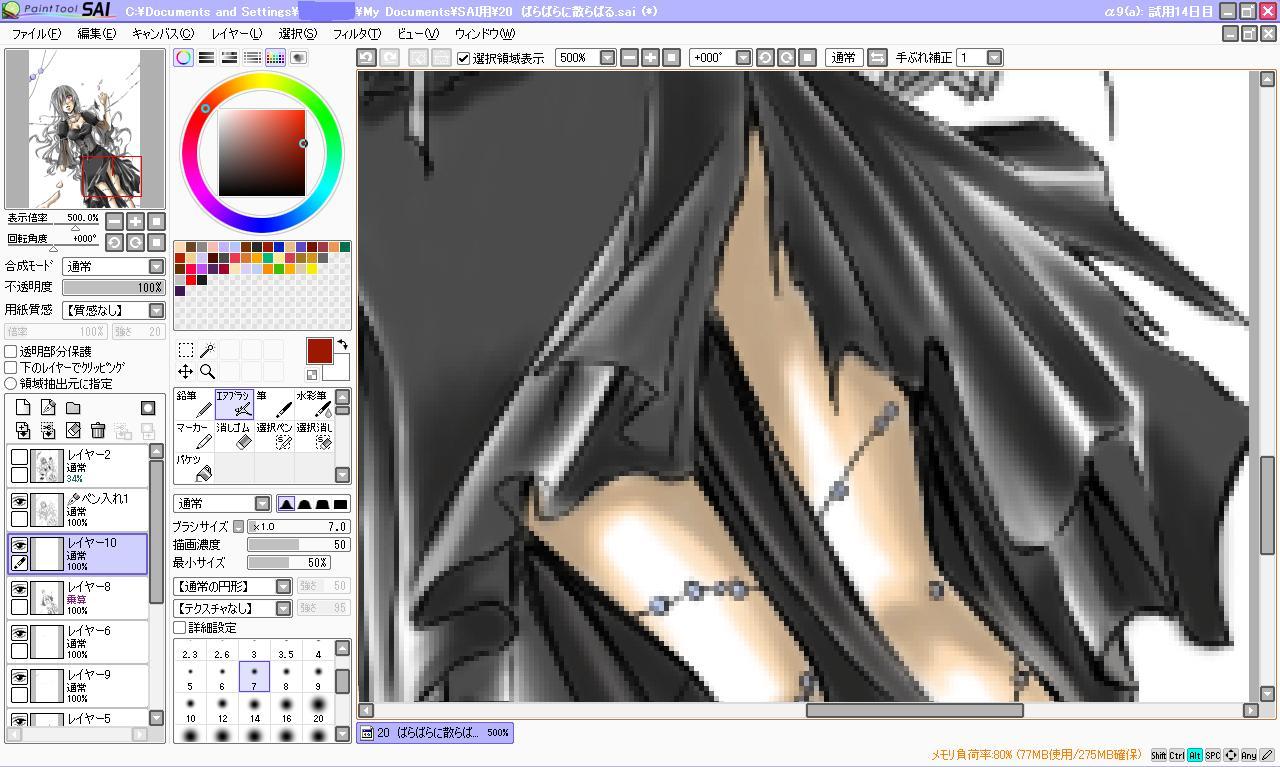Click the navigator preview thumbnail
This screenshot has width=1280, height=767.
point(85,128)
